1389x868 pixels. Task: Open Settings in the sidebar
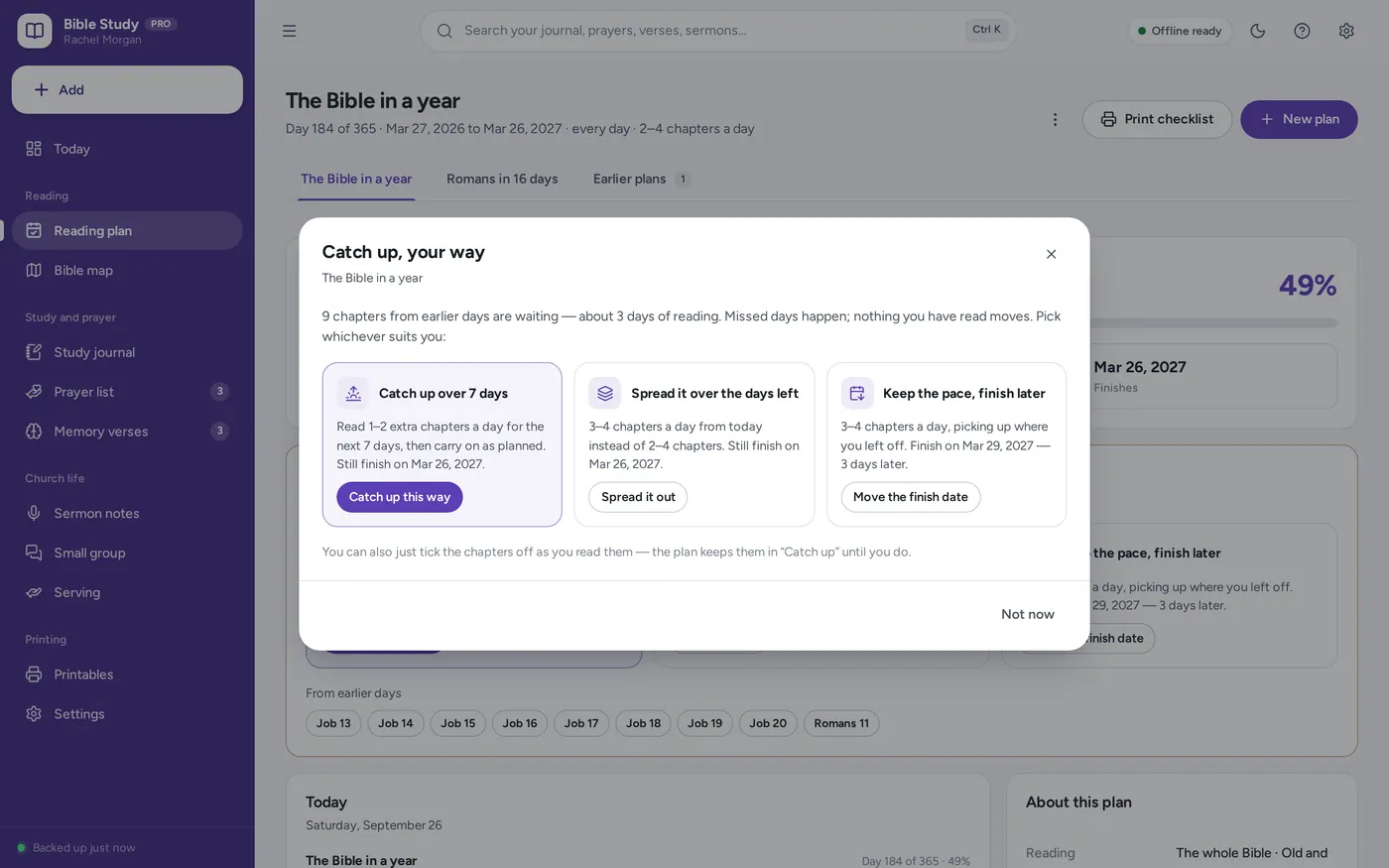point(127,714)
